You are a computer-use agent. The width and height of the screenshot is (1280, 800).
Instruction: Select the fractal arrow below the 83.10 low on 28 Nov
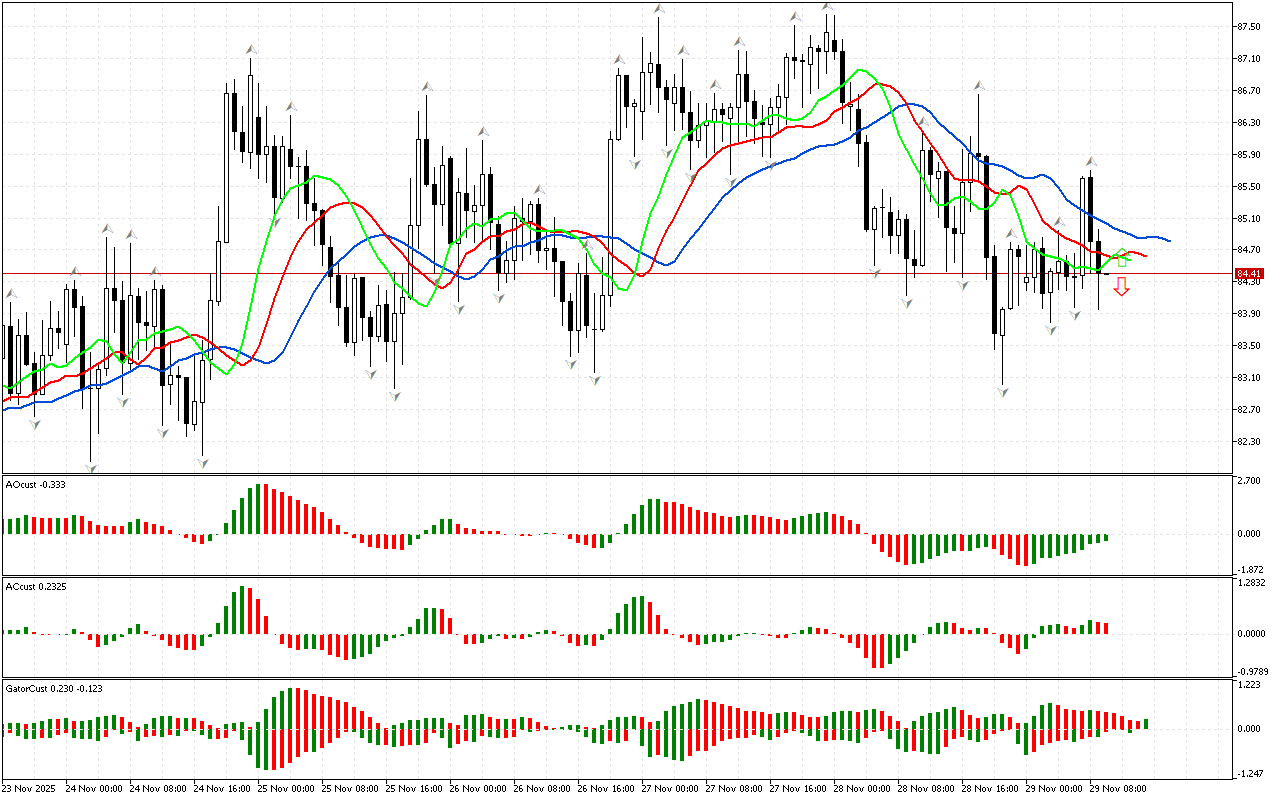[x=1002, y=393]
